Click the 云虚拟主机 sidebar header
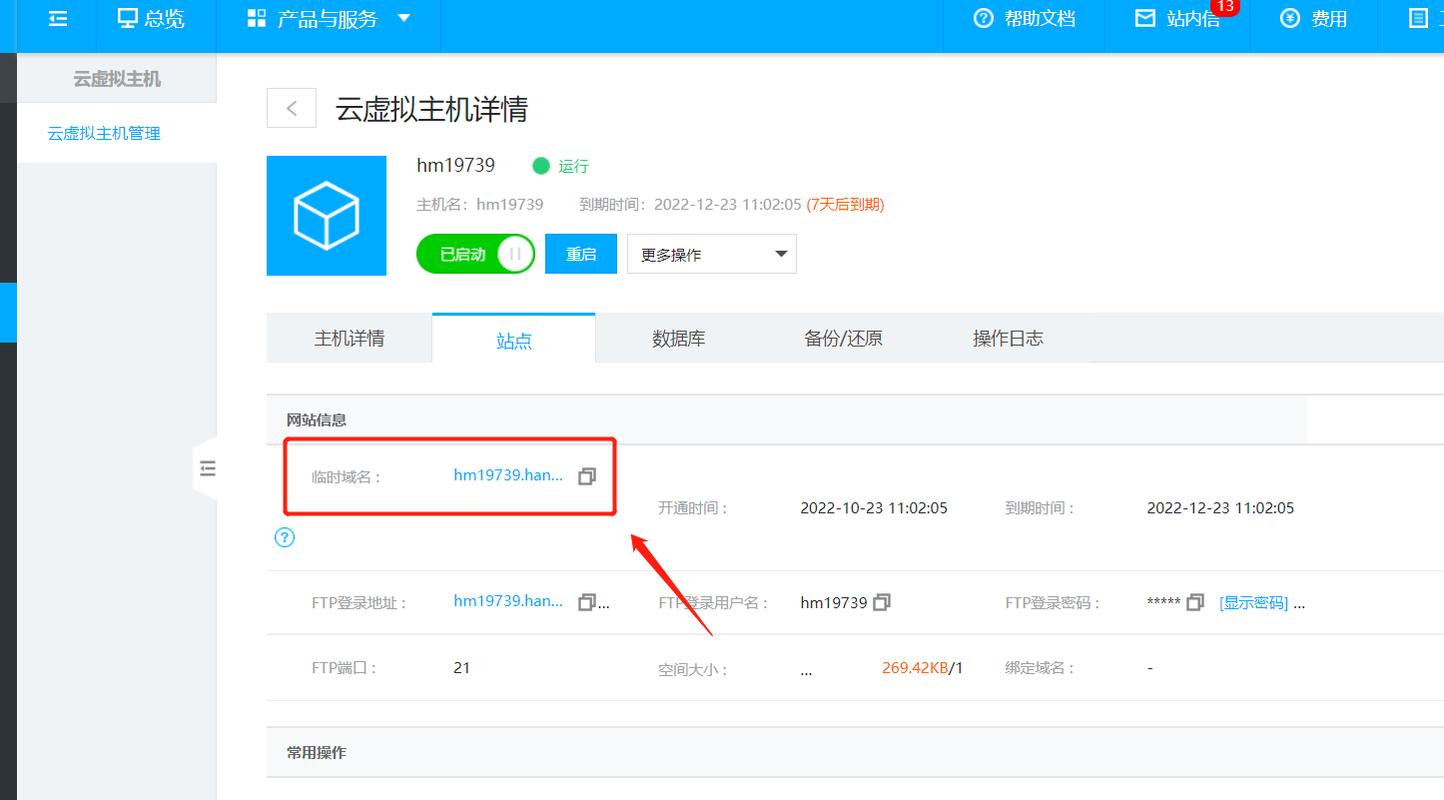 point(116,78)
